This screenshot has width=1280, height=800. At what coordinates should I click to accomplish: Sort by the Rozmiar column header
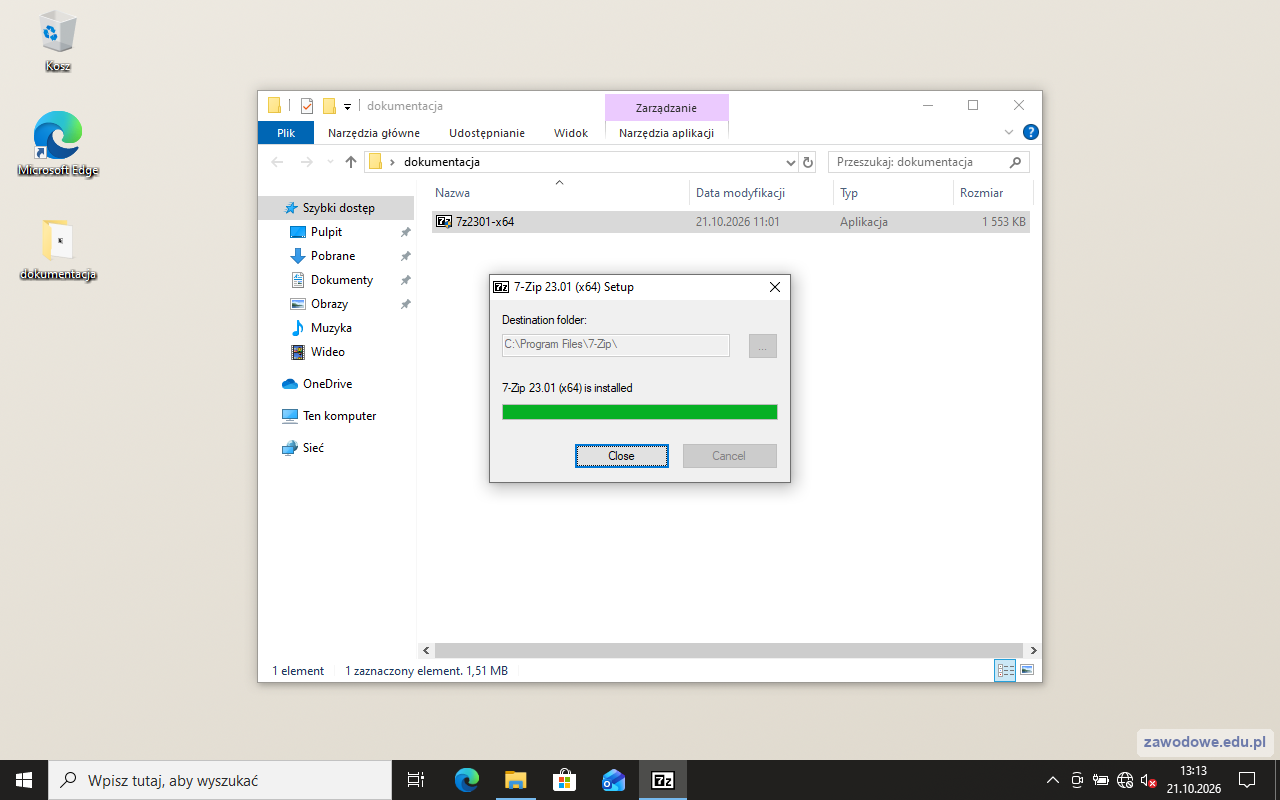click(x=993, y=193)
